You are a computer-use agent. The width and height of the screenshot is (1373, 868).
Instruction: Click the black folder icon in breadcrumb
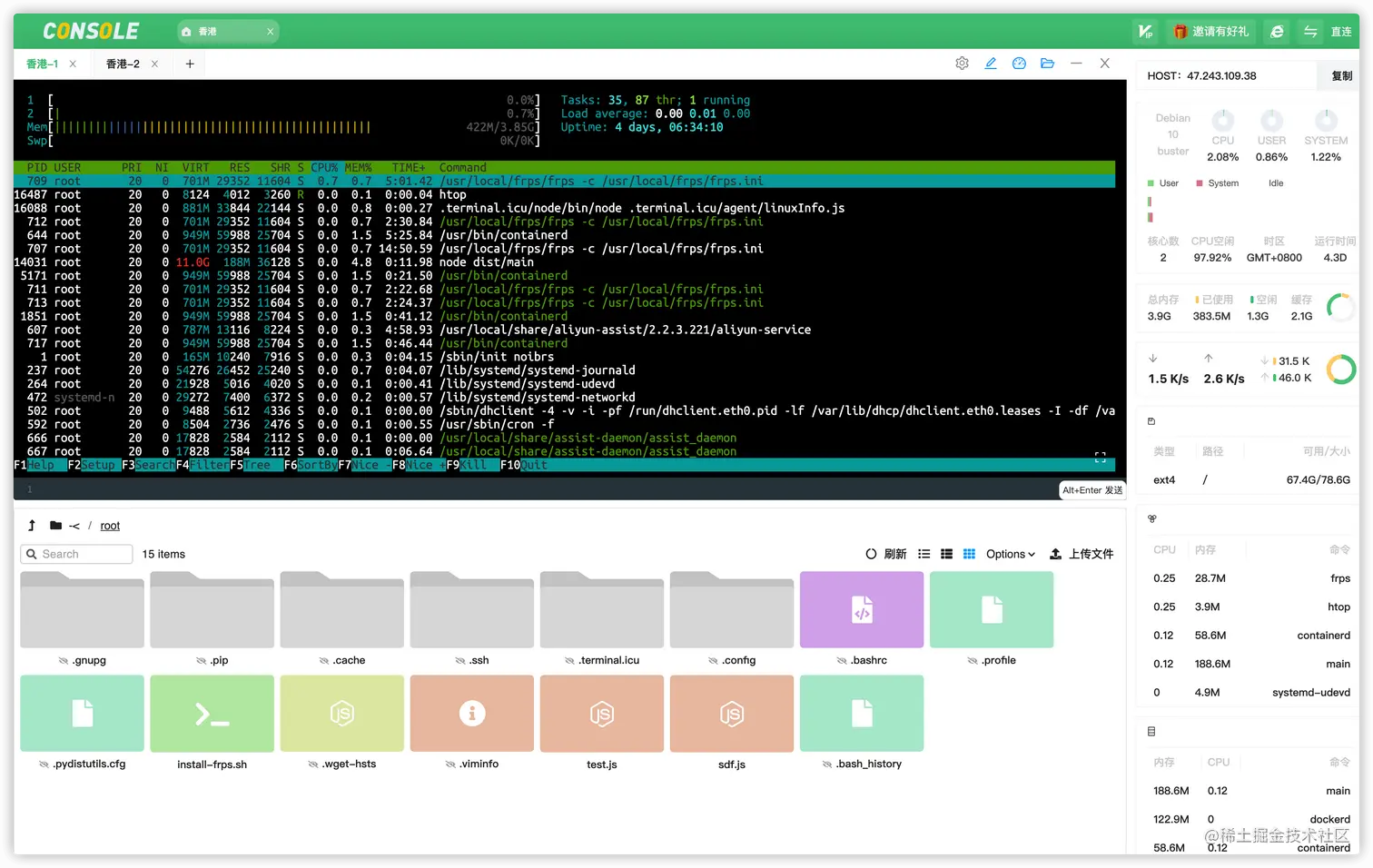pos(56,526)
